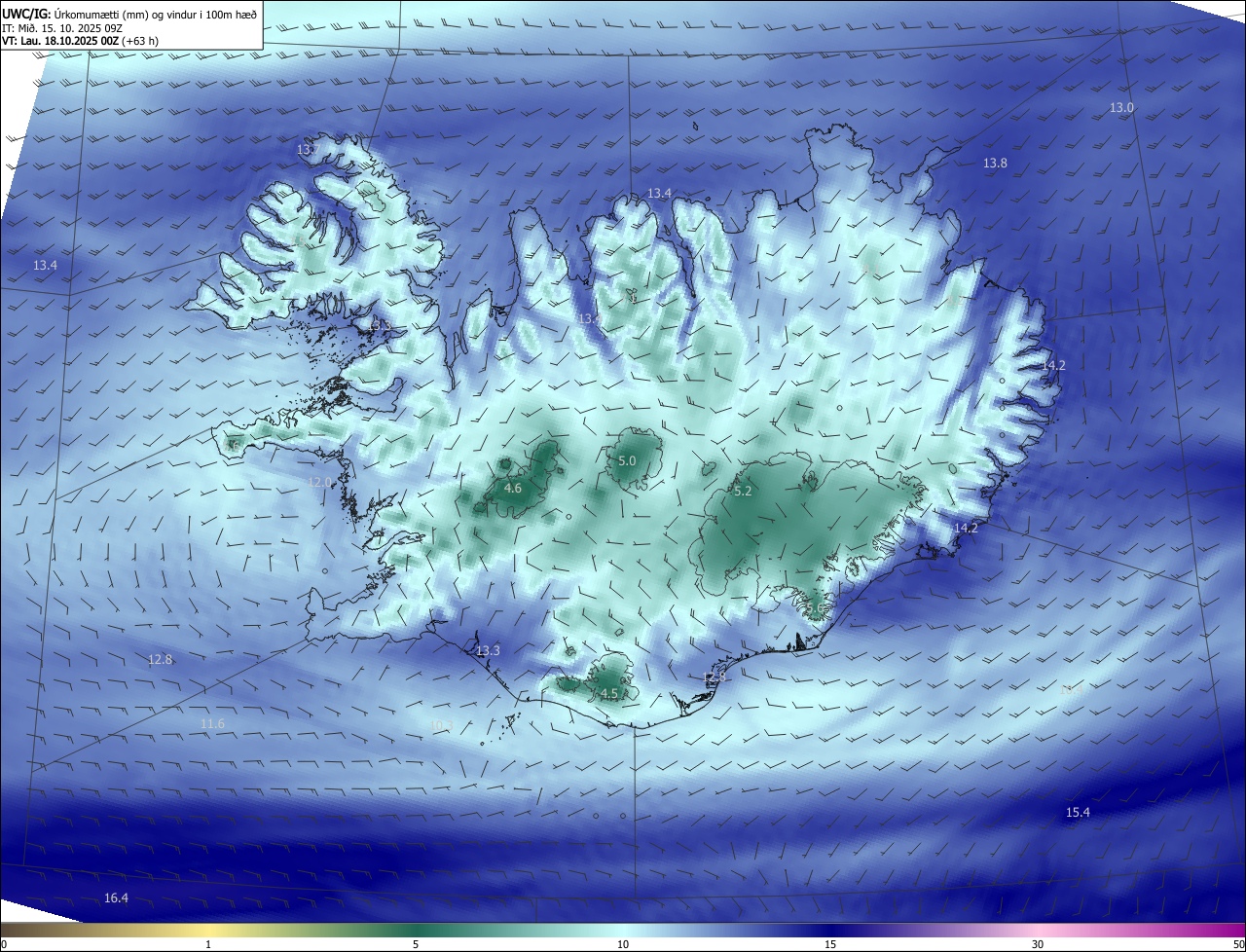The height and width of the screenshot is (952, 1246).
Task: Click the 5 tick on the color scale
Action: click(416, 944)
